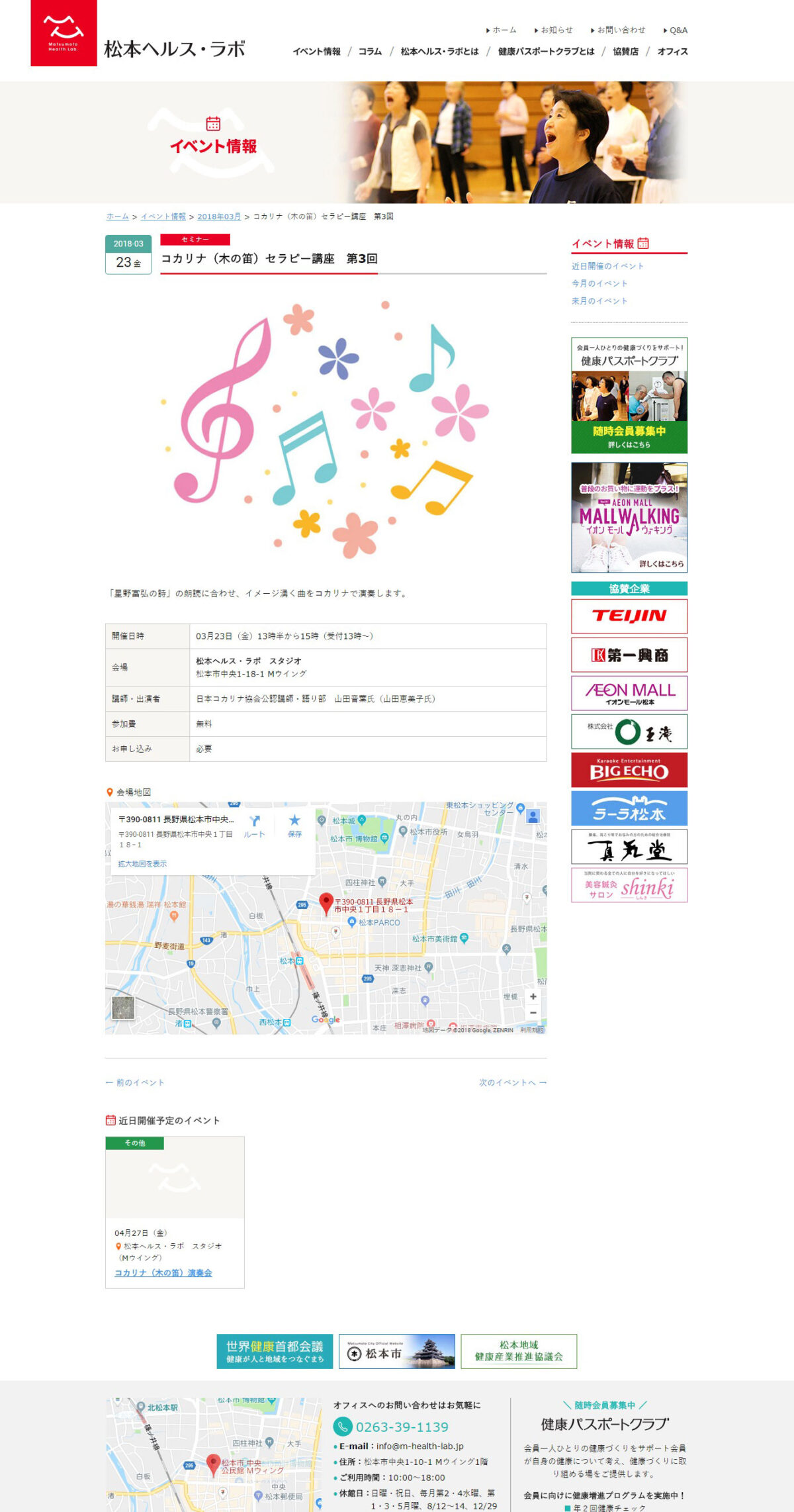Image resolution: width=794 pixels, height=1512 pixels.
Task: Go to 次のイベントへ link
Action: (x=513, y=1082)
